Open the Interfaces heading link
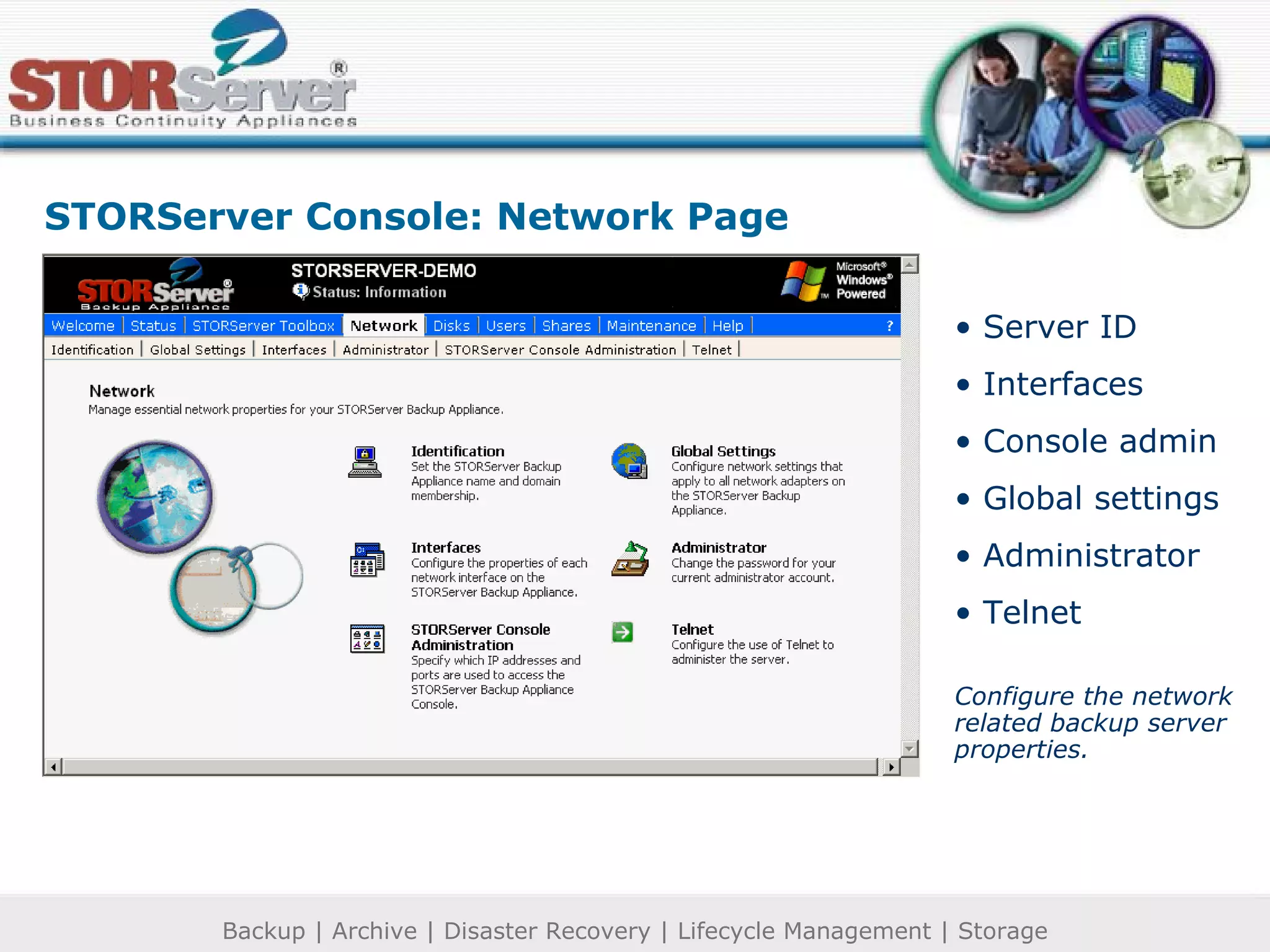 pyautogui.click(x=446, y=547)
